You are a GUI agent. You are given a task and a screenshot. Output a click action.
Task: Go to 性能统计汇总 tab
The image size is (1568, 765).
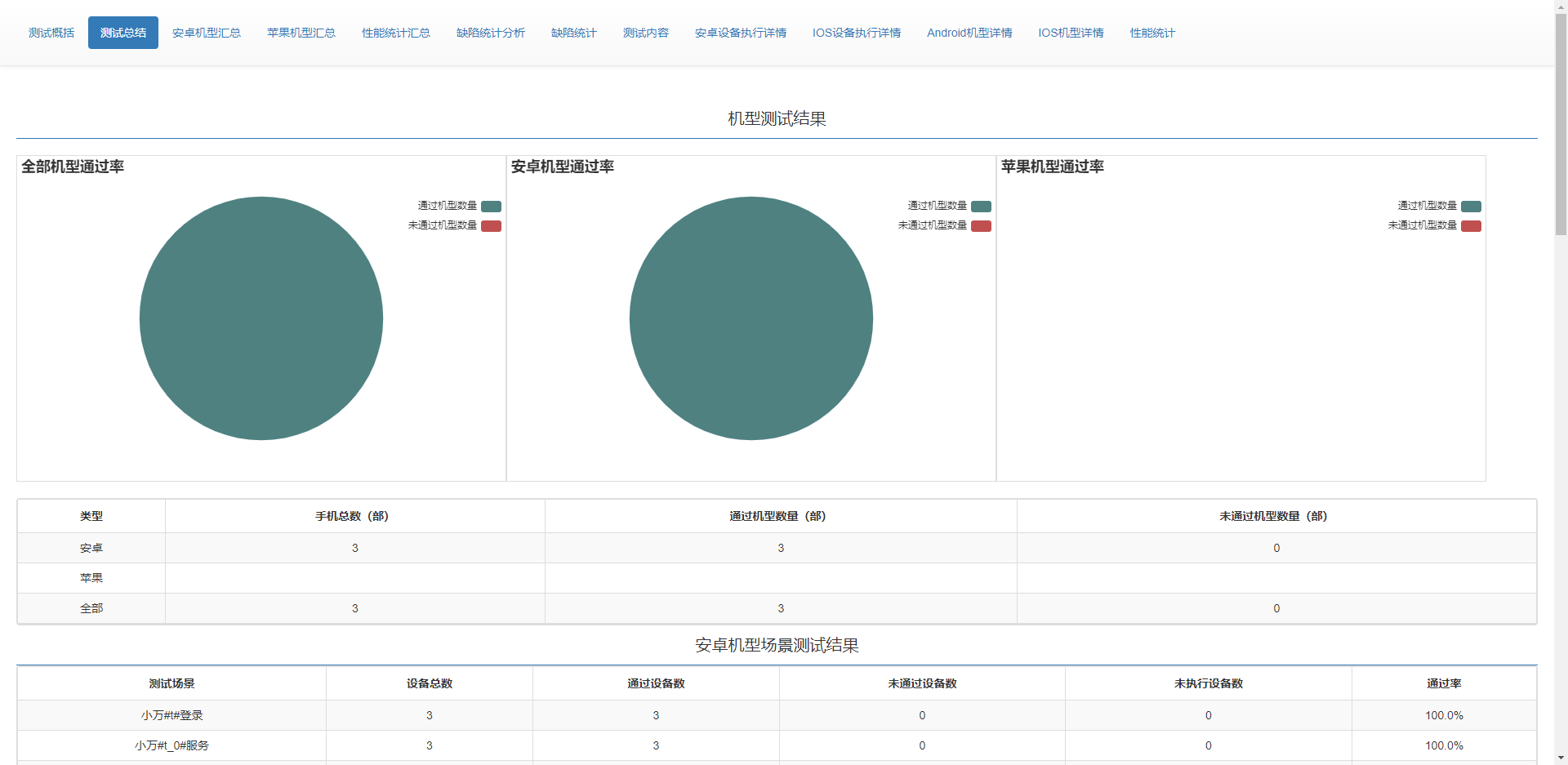[x=395, y=33]
